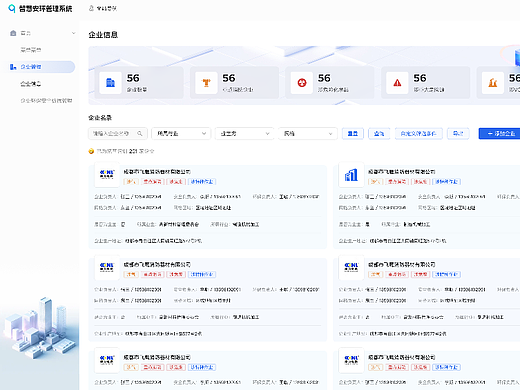Select the blue enterprise management sidebar icon
520x390 pixels.
[13, 67]
